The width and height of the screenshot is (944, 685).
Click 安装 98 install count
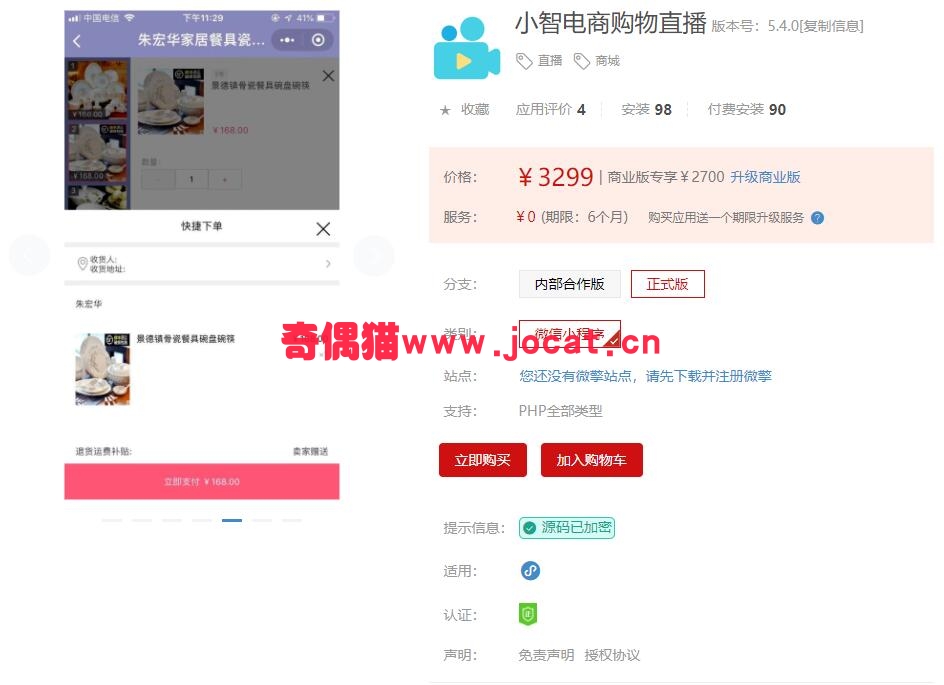(646, 110)
